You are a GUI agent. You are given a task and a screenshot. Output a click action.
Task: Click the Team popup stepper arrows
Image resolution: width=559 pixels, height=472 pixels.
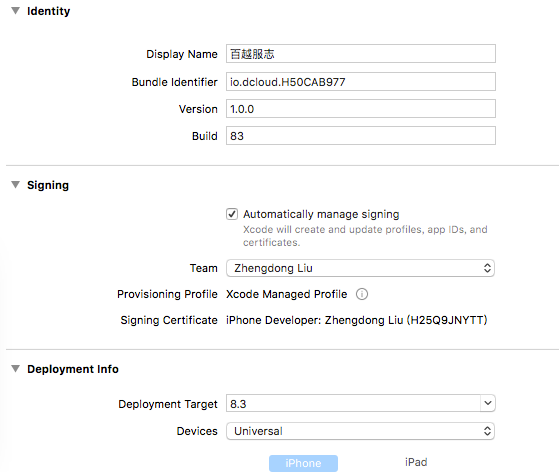pos(487,268)
